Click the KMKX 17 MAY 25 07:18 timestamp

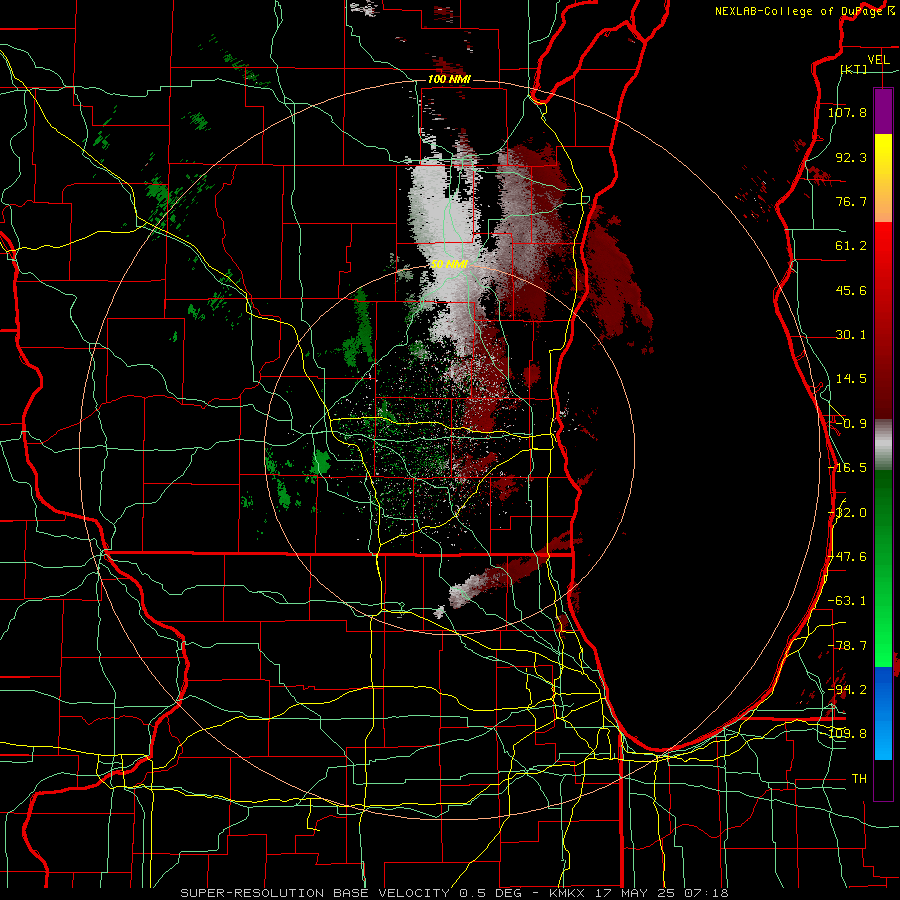[639, 893]
